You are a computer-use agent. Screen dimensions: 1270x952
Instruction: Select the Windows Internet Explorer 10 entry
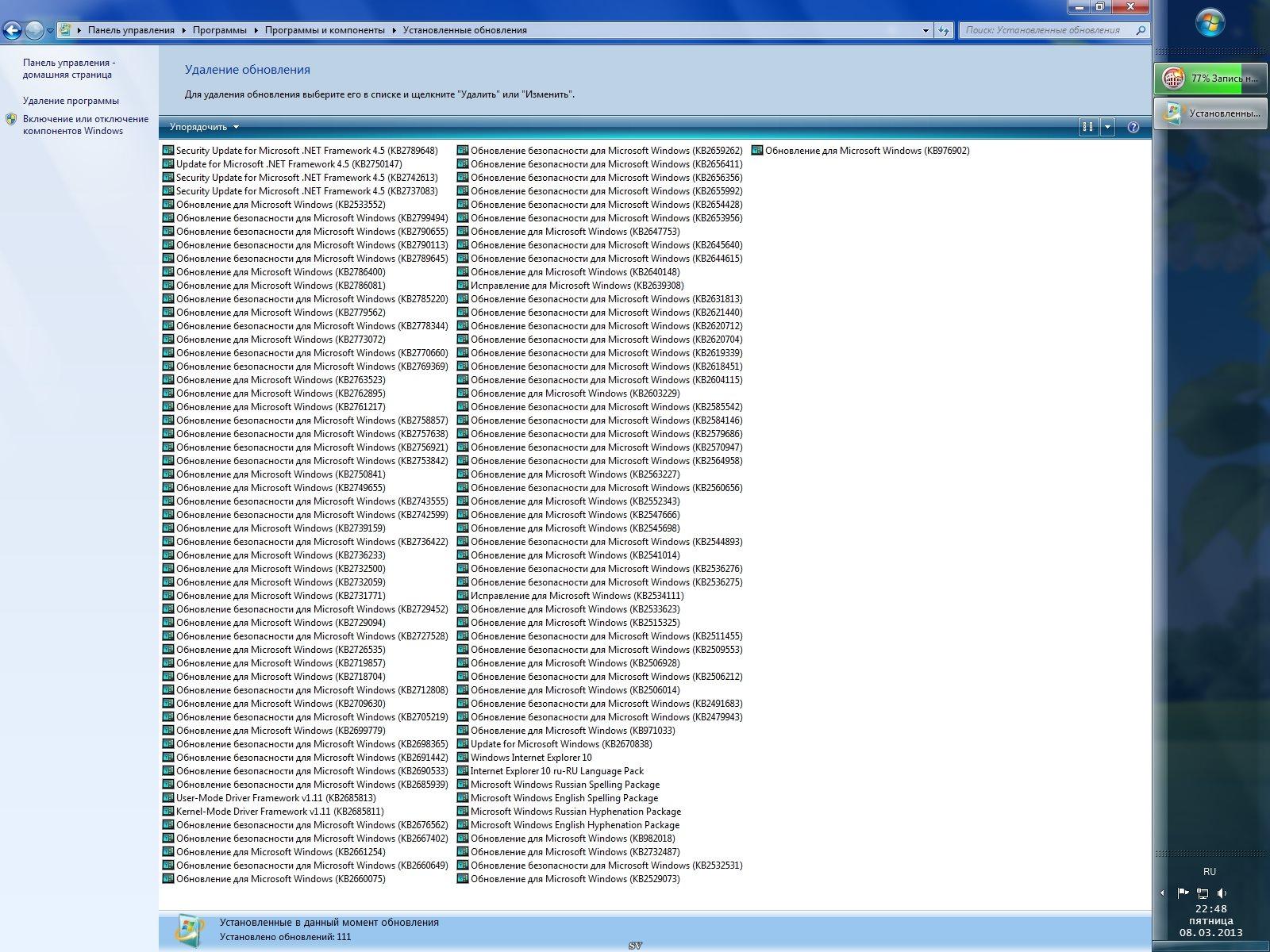pyautogui.click(x=530, y=758)
